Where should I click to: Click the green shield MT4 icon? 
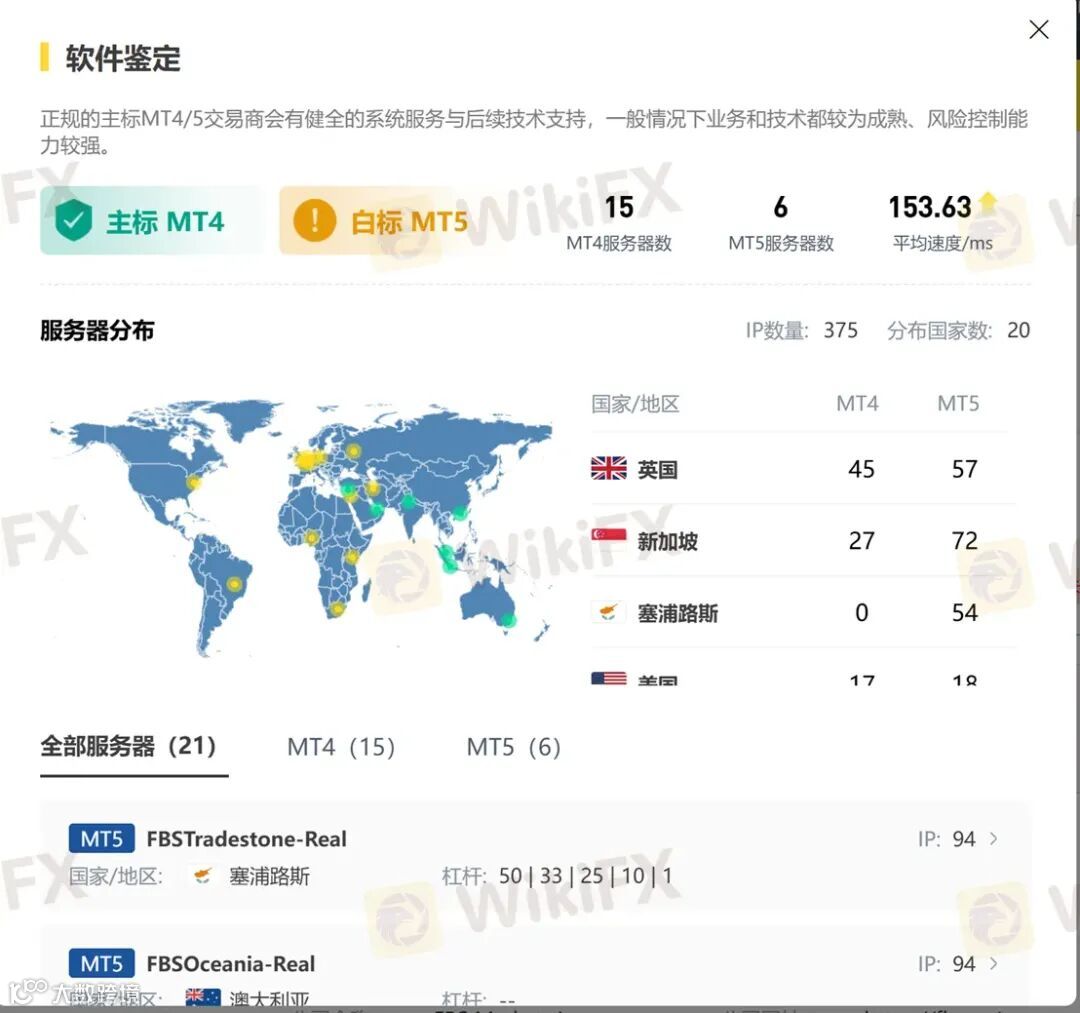pyautogui.click(x=74, y=220)
